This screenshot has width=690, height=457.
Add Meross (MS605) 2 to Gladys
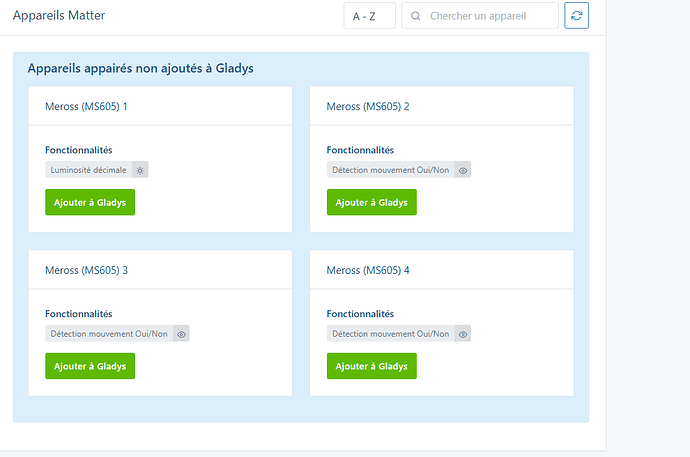click(x=372, y=202)
